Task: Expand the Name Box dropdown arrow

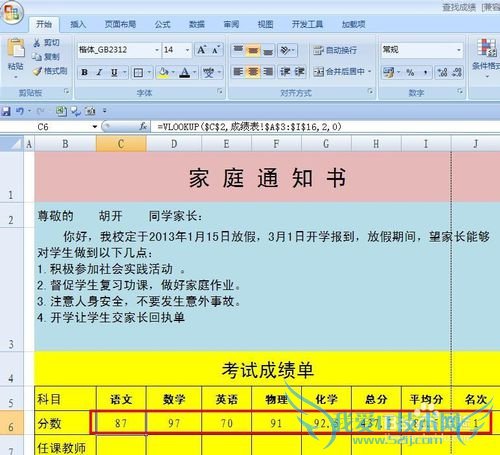Action: point(95,127)
